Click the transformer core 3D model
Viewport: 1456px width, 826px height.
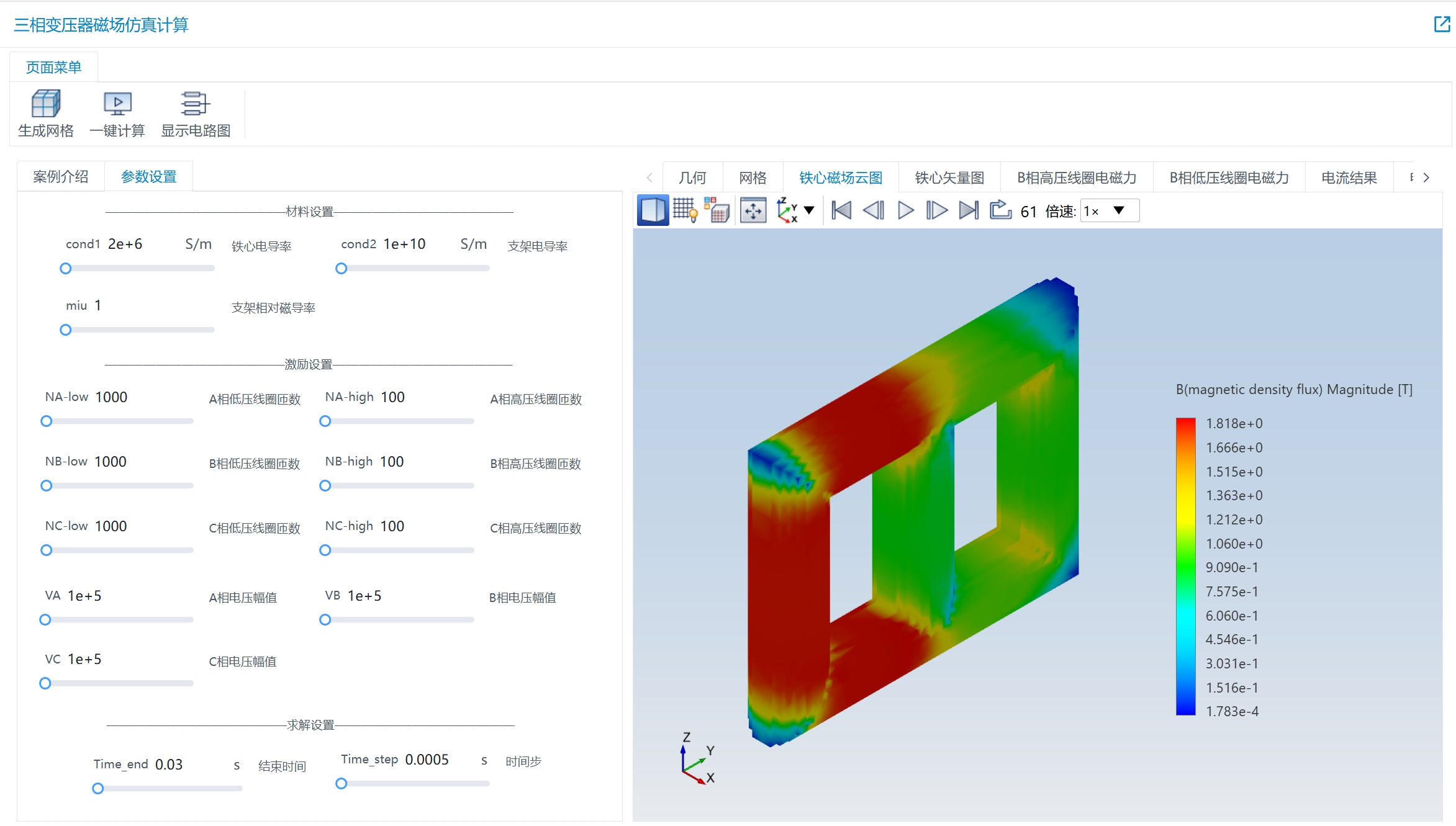(x=912, y=513)
